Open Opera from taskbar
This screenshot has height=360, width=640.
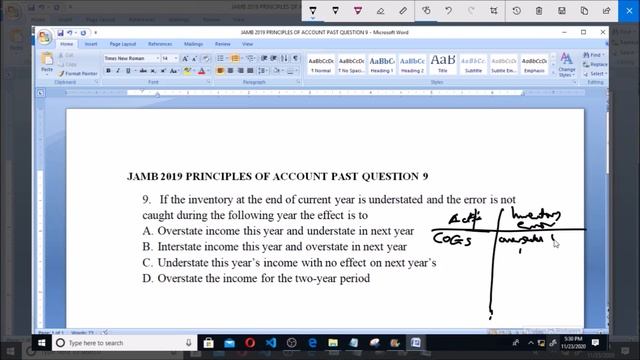click(x=250, y=343)
